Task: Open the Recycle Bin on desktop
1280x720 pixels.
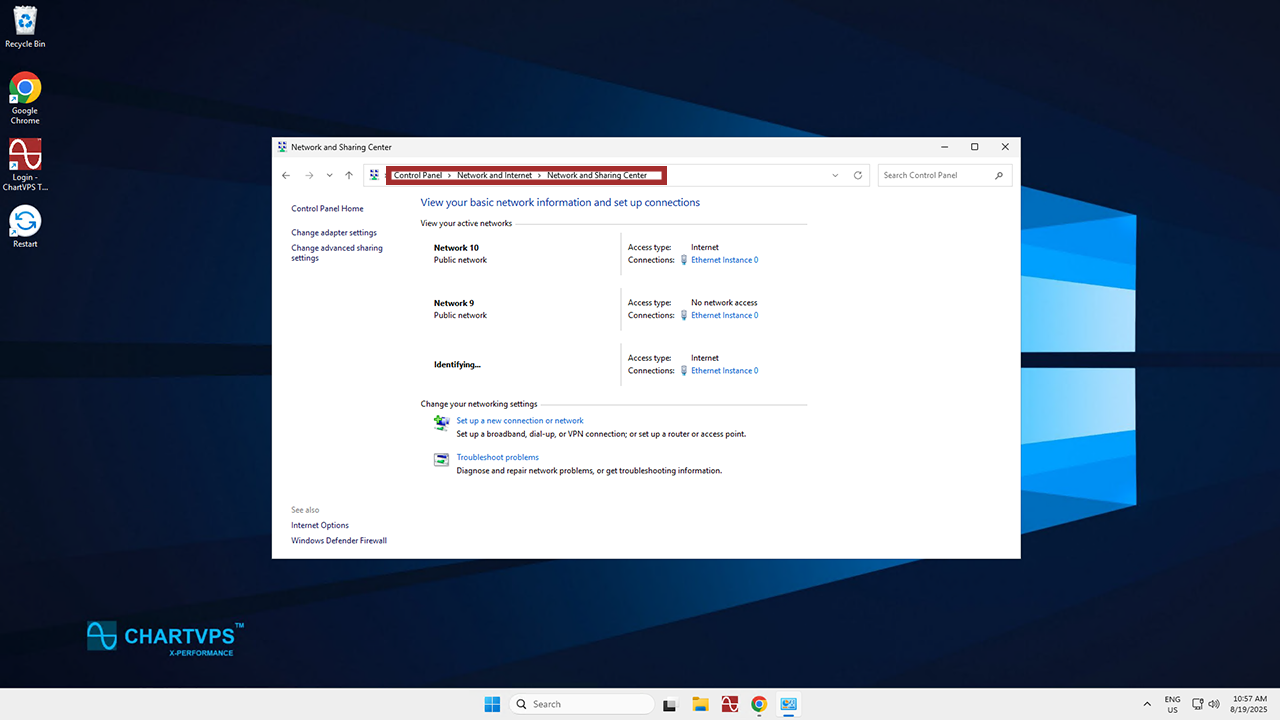Action: 25,20
